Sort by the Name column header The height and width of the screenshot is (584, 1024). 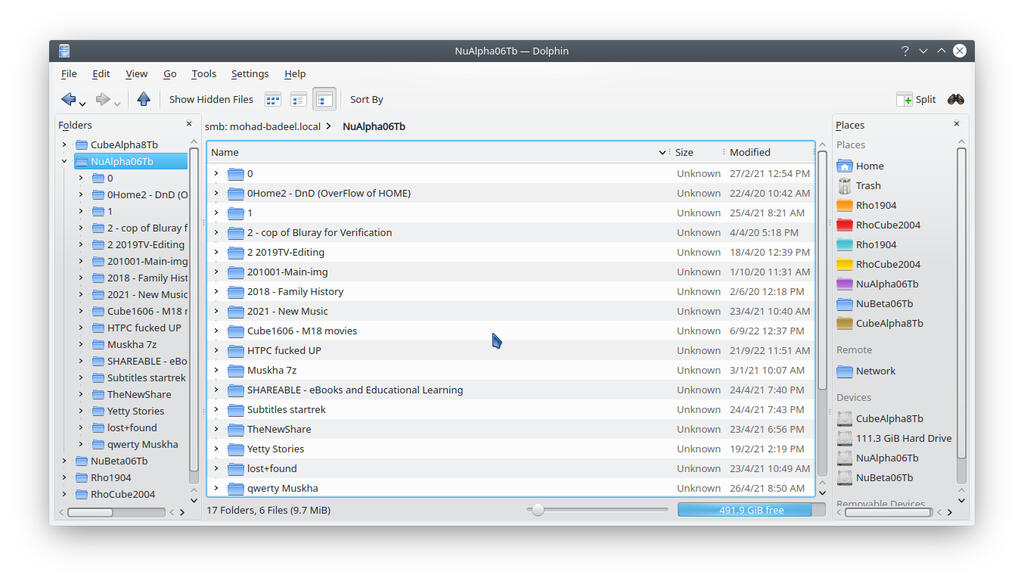(x=438, y=152)
